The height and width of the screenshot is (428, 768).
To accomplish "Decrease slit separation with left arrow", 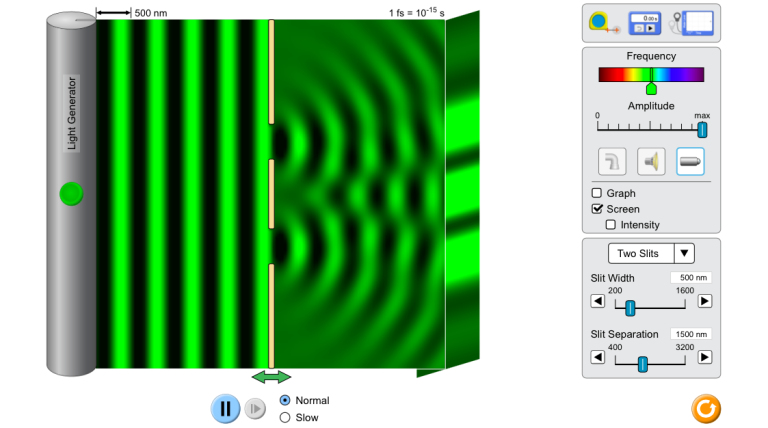I will tap(598, 357).
